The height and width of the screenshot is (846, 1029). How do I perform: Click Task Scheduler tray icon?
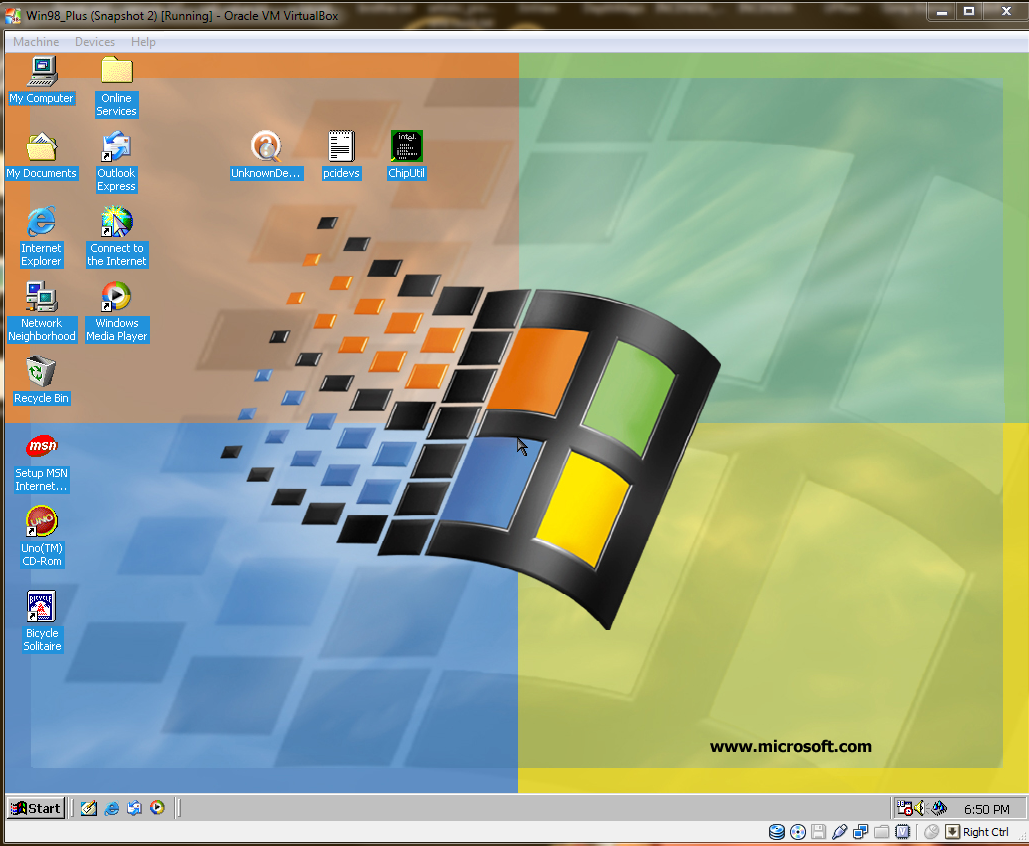pos(904,808)
